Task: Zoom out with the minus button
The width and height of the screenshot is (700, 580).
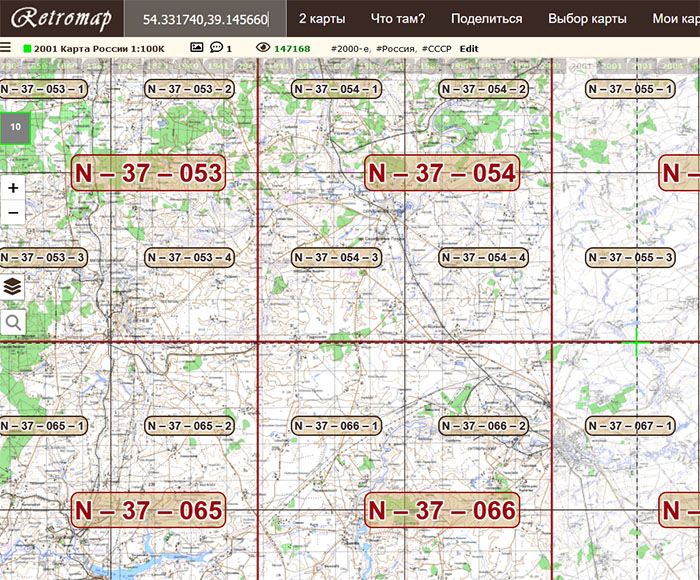Action: pos(13,213)
